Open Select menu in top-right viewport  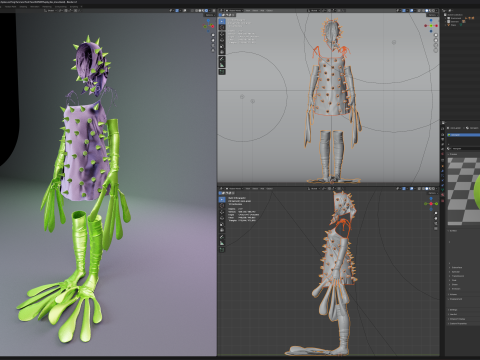click(x=255, y=10)
